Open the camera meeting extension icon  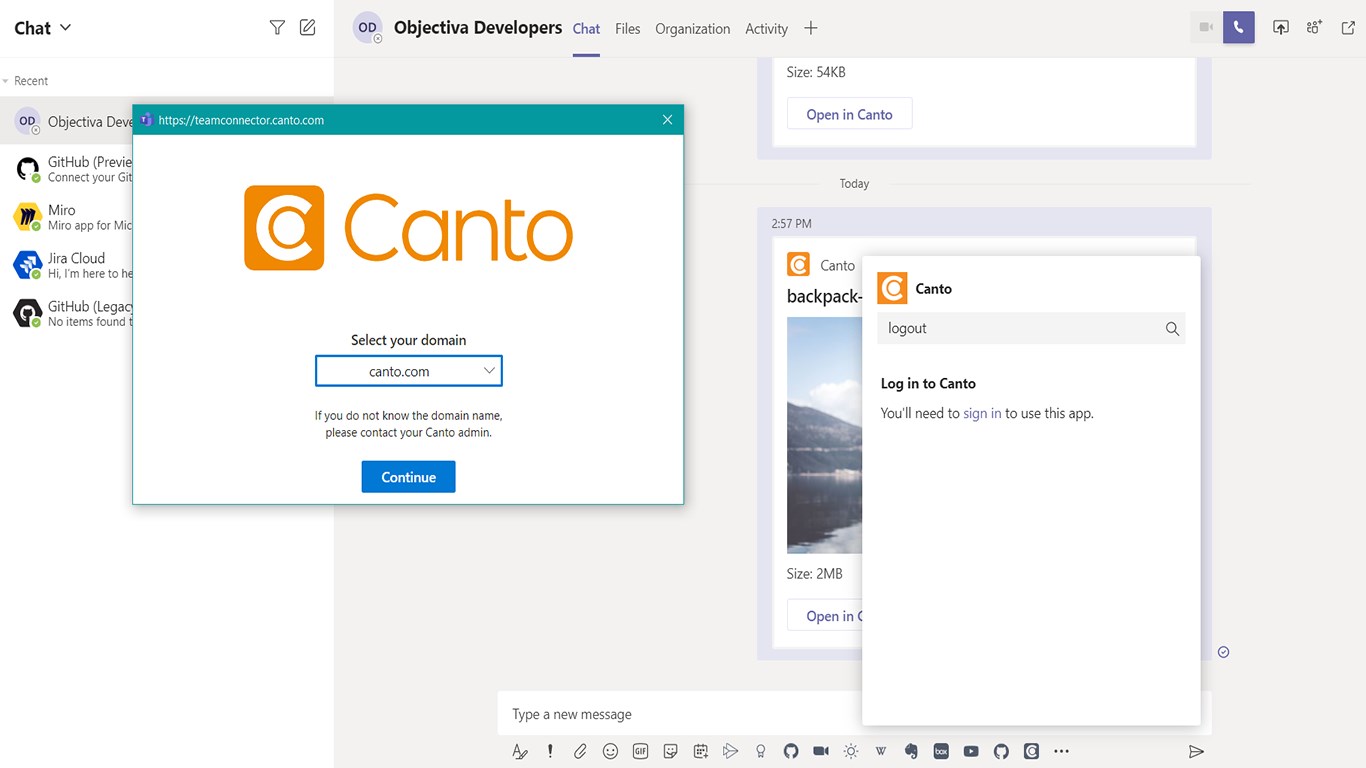821,751
